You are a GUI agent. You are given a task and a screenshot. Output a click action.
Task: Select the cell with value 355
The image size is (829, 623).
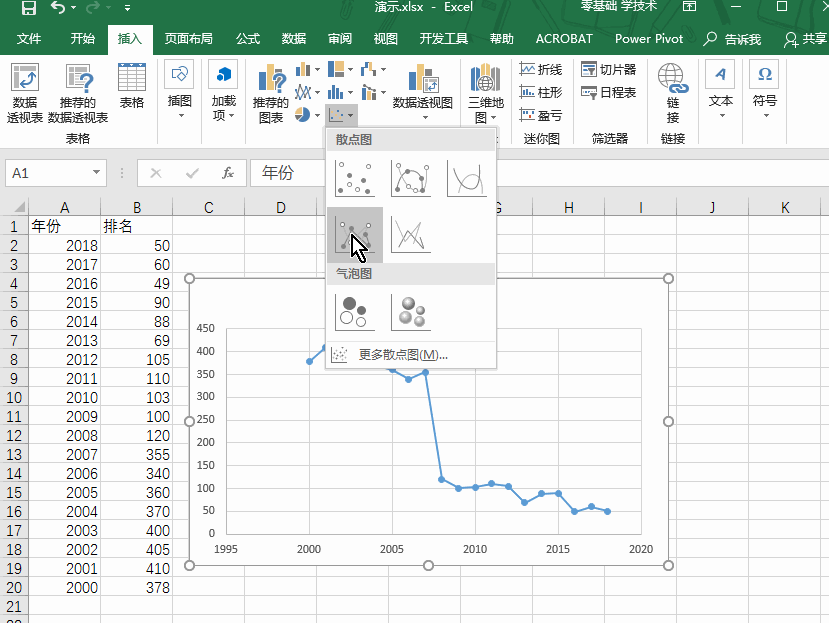tap(136, 455)
